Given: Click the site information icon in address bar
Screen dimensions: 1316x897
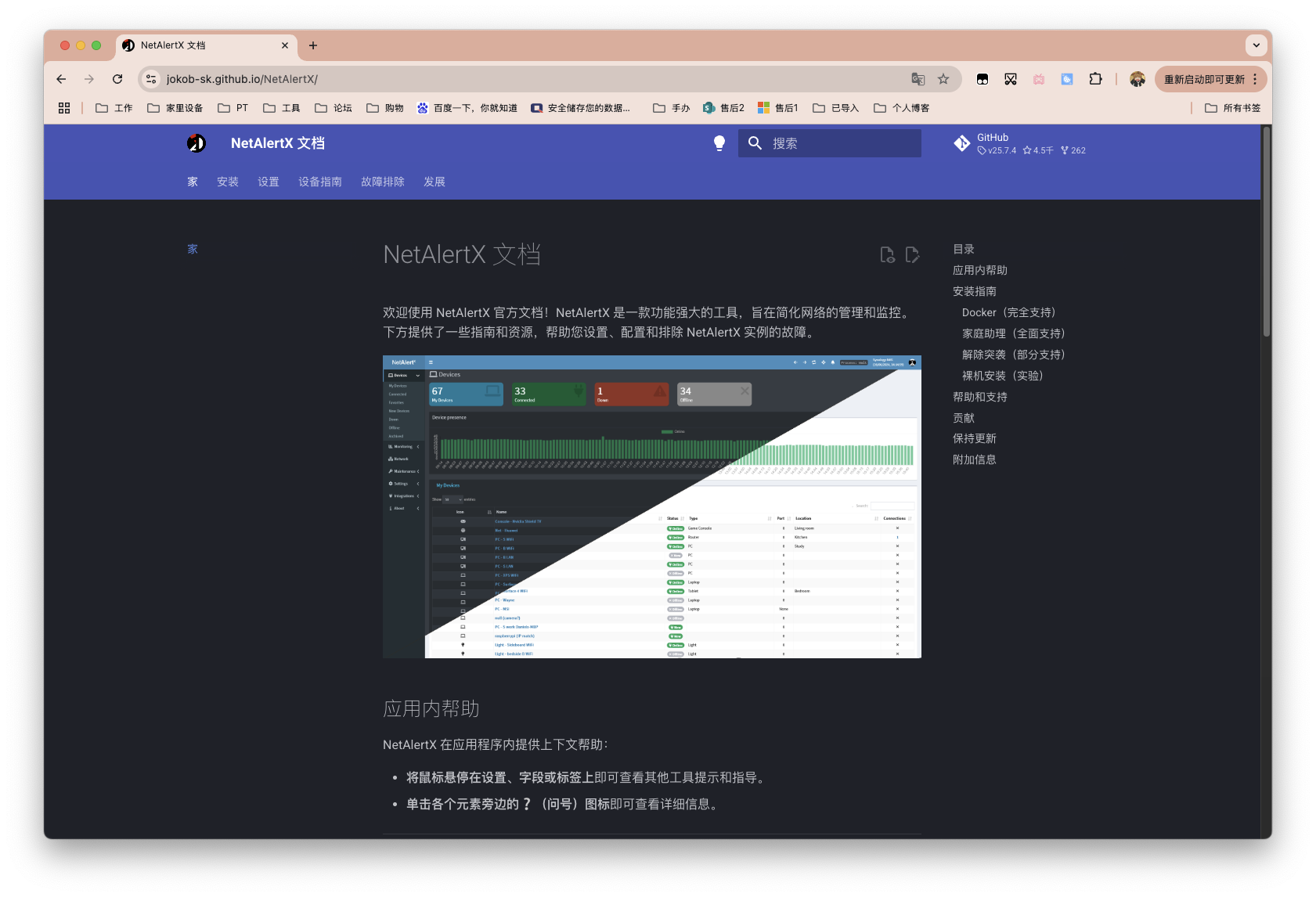Looking at the screenshot, I should click(x=150, y=79).
